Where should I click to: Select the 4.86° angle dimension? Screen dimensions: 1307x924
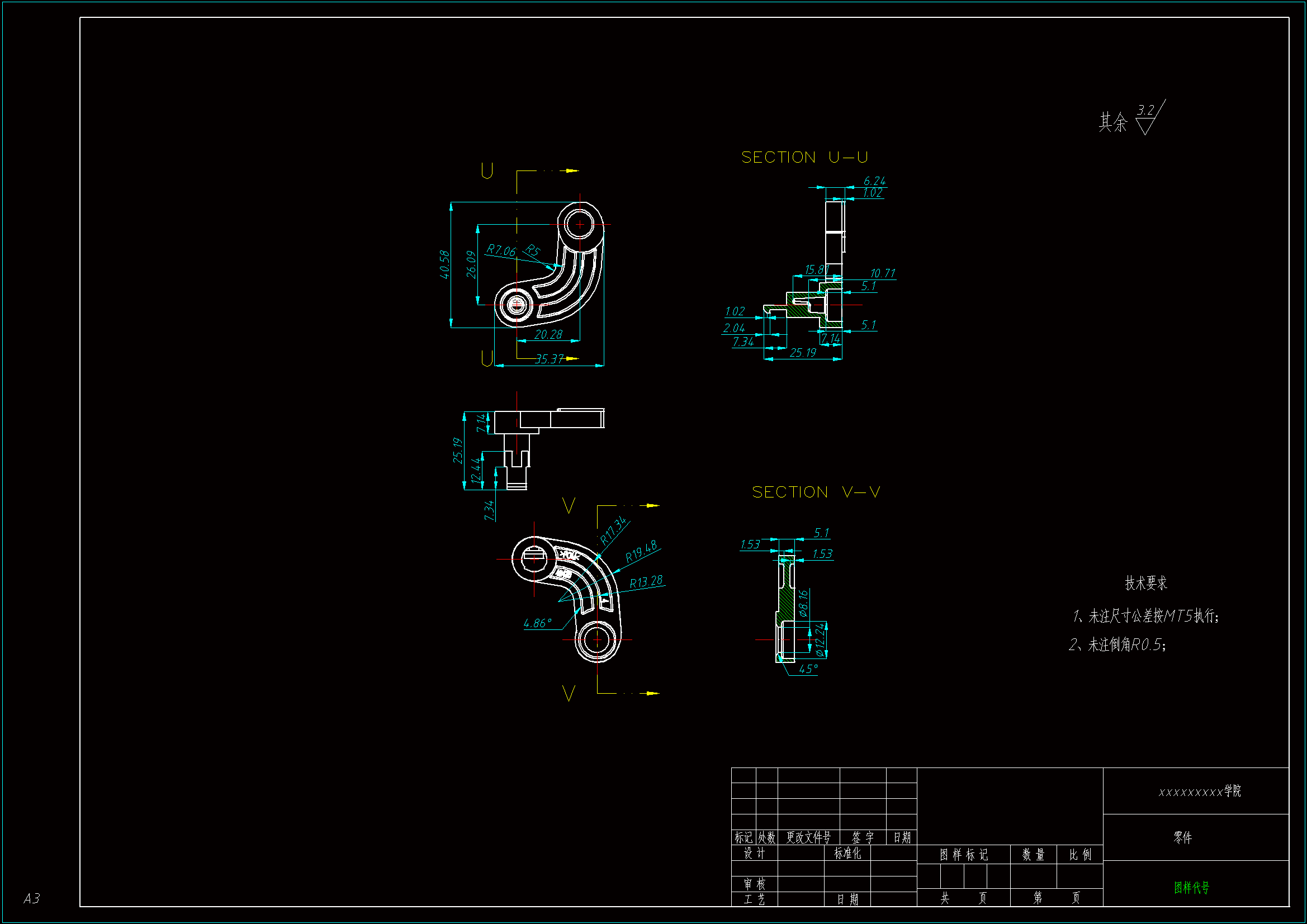(537, 623)
